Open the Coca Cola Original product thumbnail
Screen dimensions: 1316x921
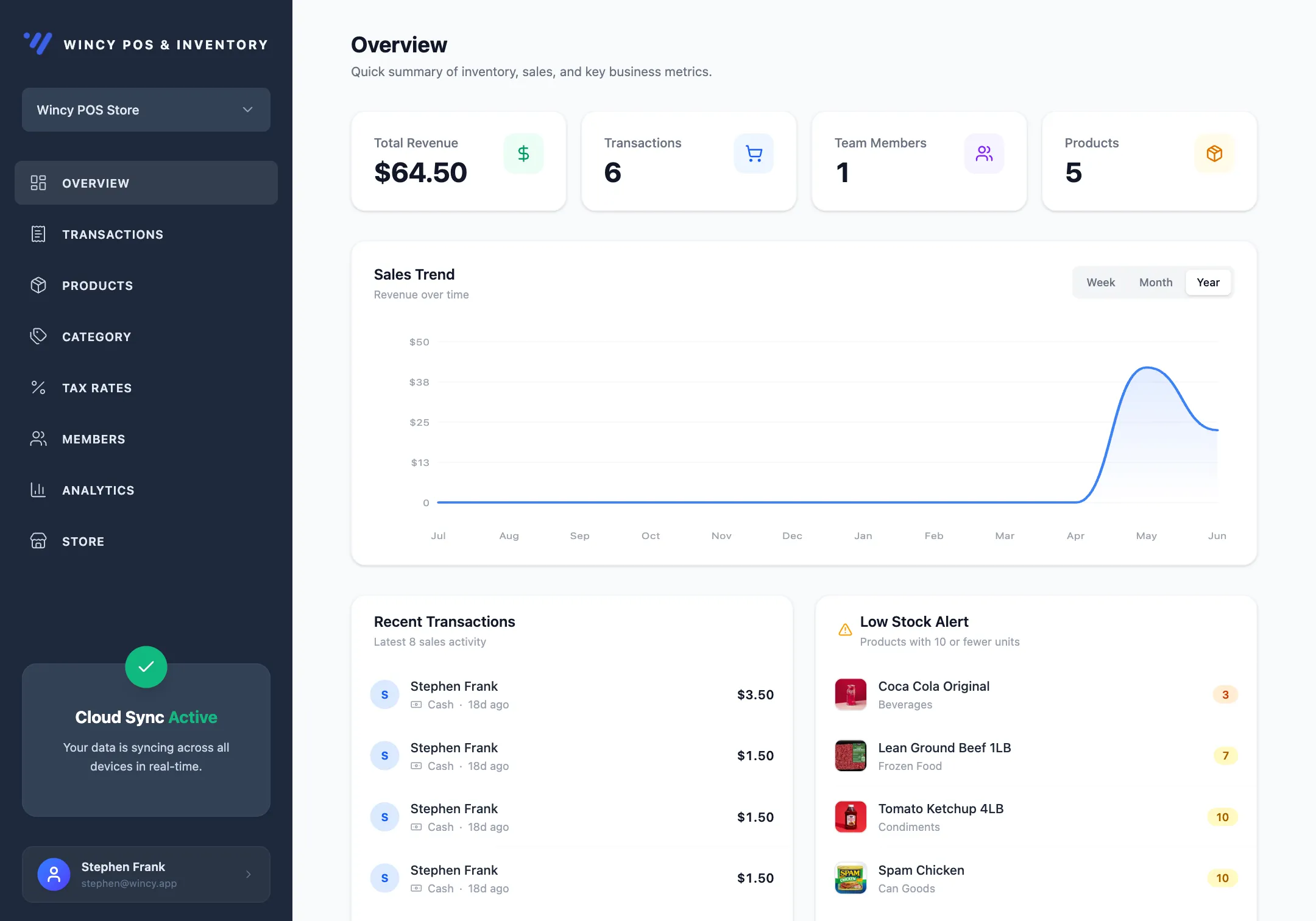coord(851,694)
